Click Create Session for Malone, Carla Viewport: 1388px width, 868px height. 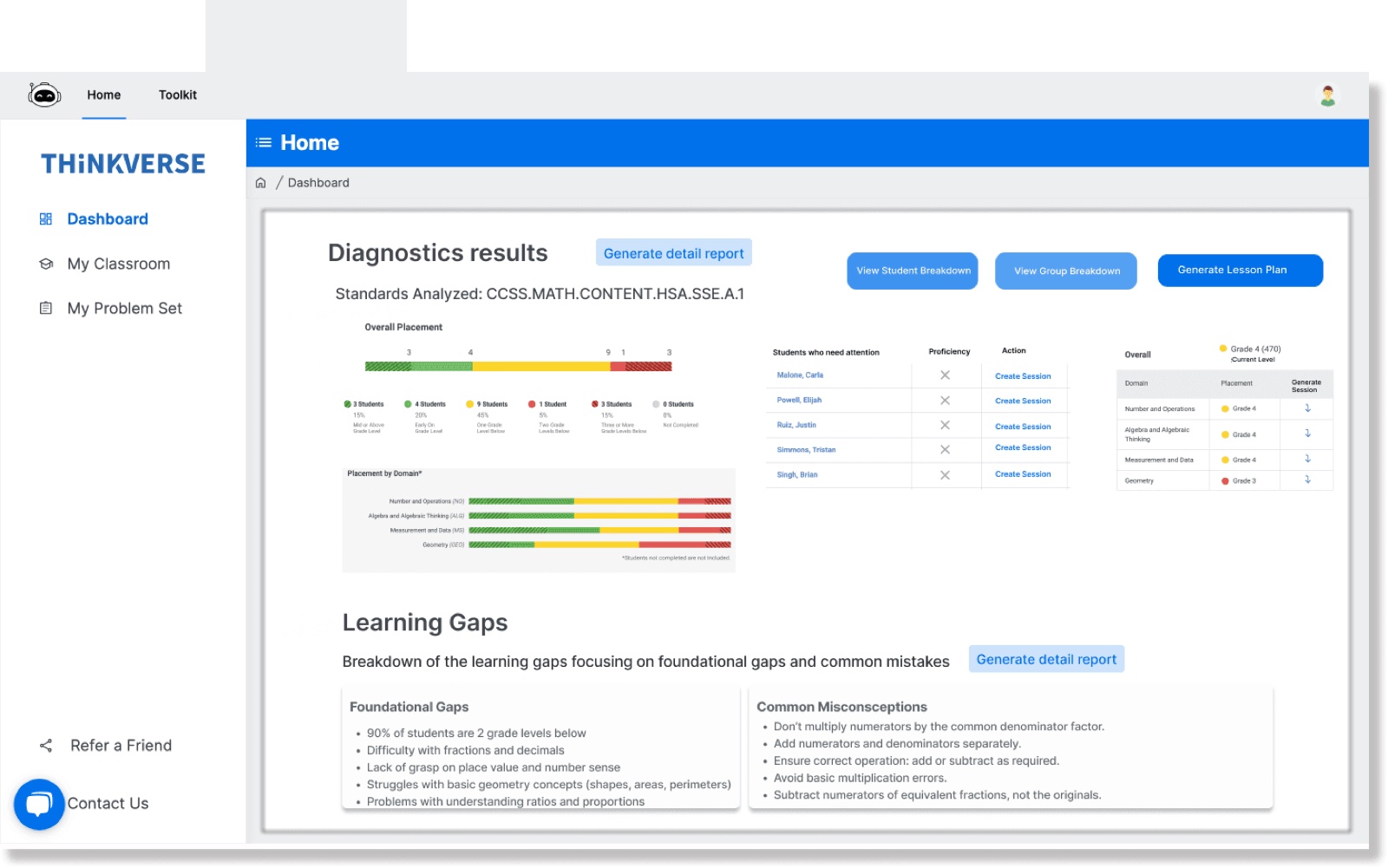(x=1023, y=376)
